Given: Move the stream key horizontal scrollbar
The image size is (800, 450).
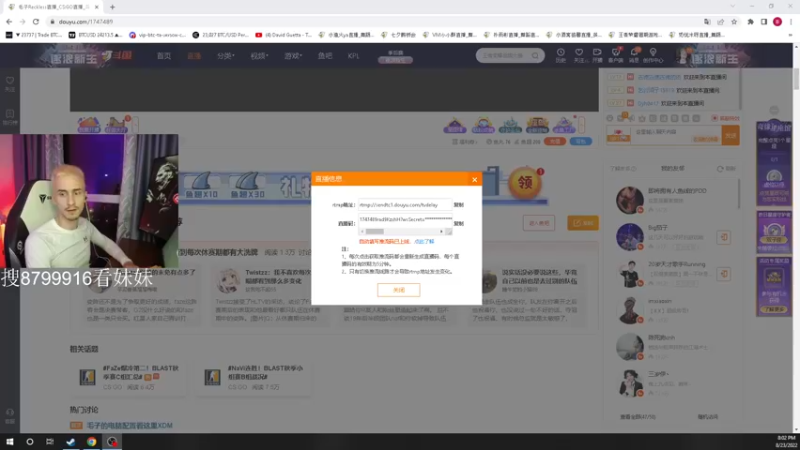Looking at the screenshot, I should pos(374,232).
